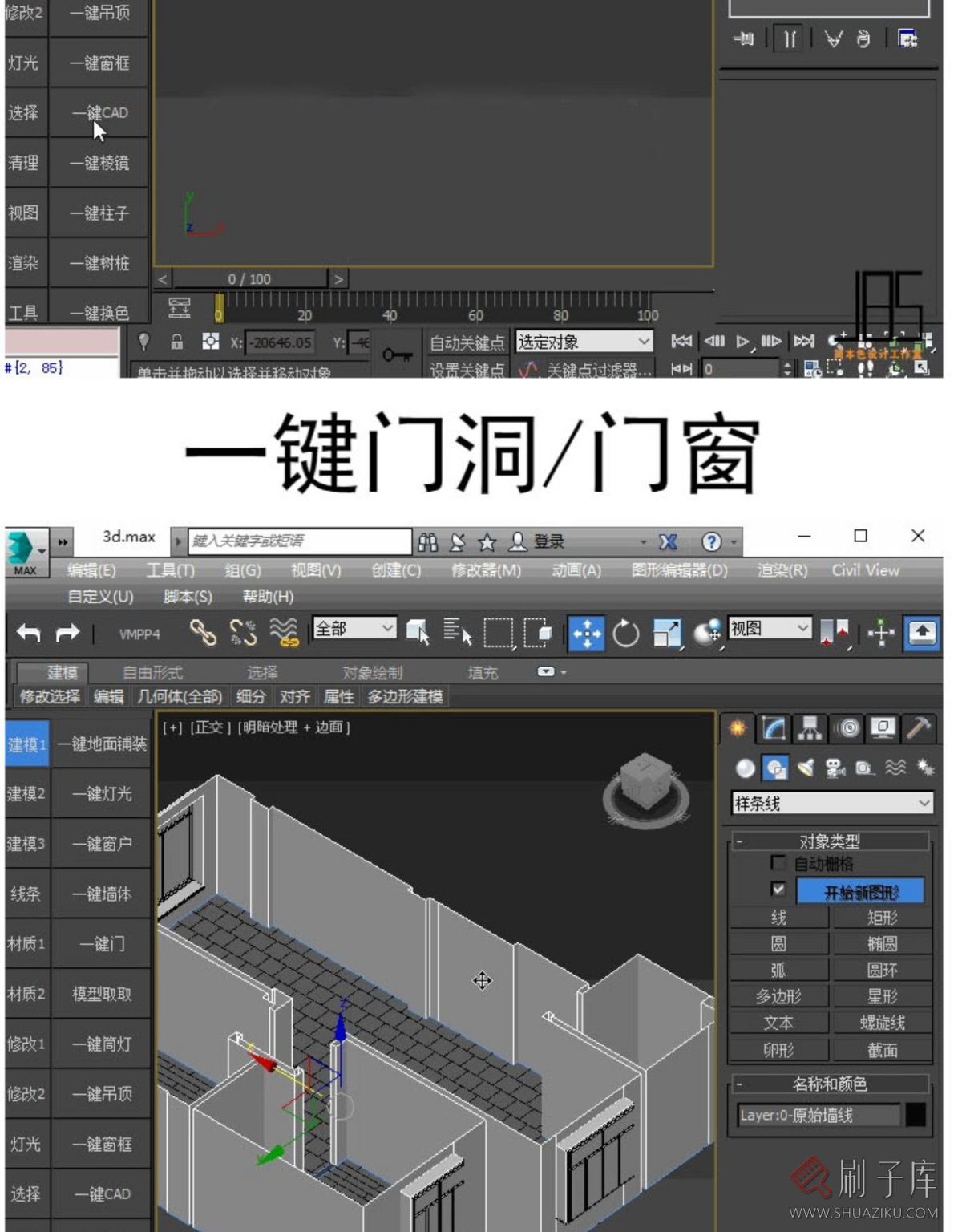Click the binoculars search icon in title bar
This screenshot has width=962, height=1232.
(428, 542)
